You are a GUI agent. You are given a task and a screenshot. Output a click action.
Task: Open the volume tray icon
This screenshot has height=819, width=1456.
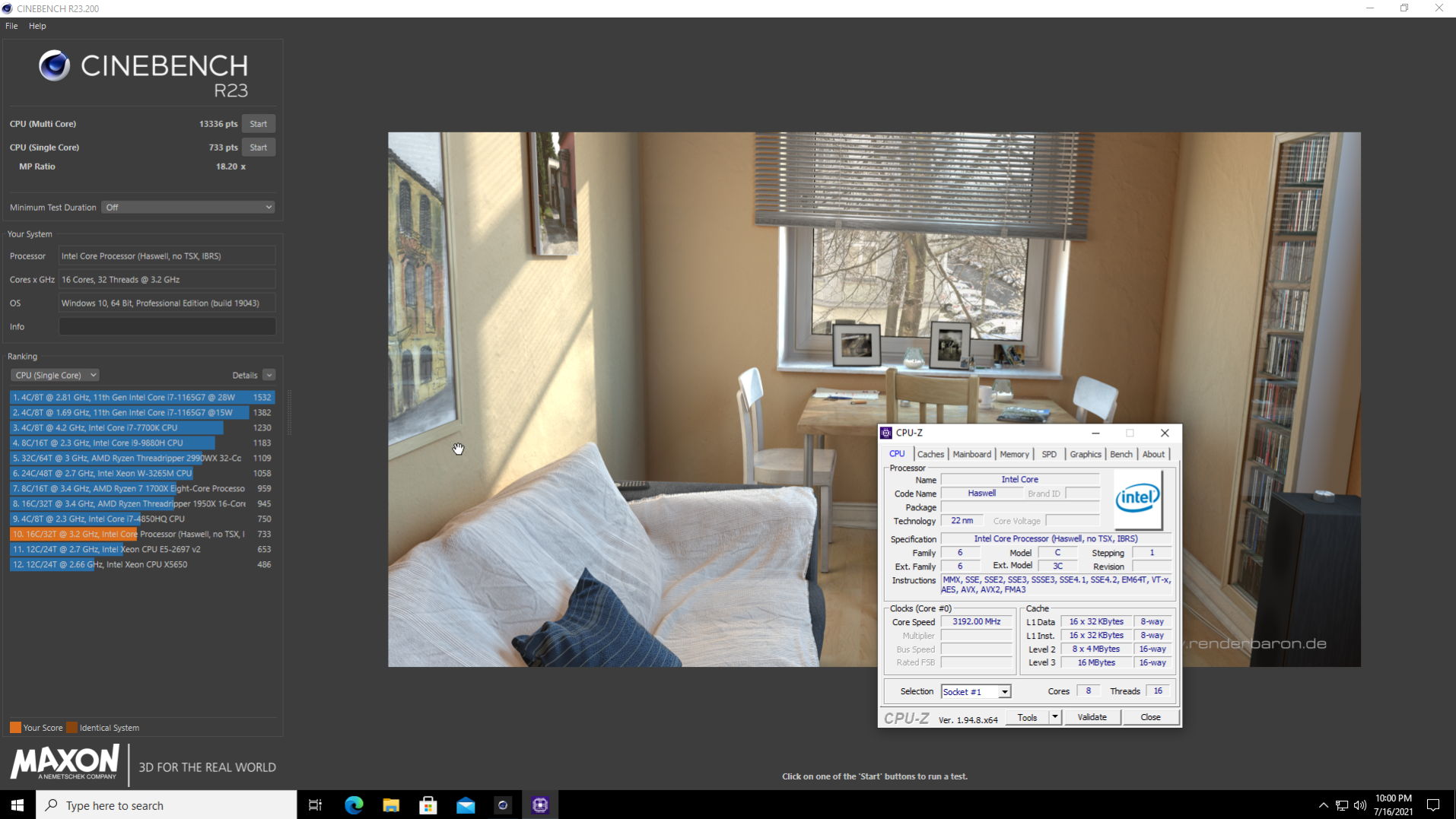pos(1360,805)
